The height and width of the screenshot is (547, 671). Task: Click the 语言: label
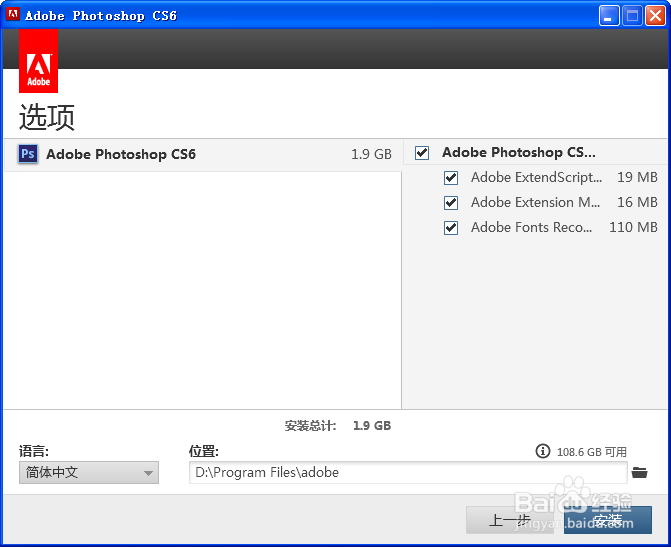point(34,451)
